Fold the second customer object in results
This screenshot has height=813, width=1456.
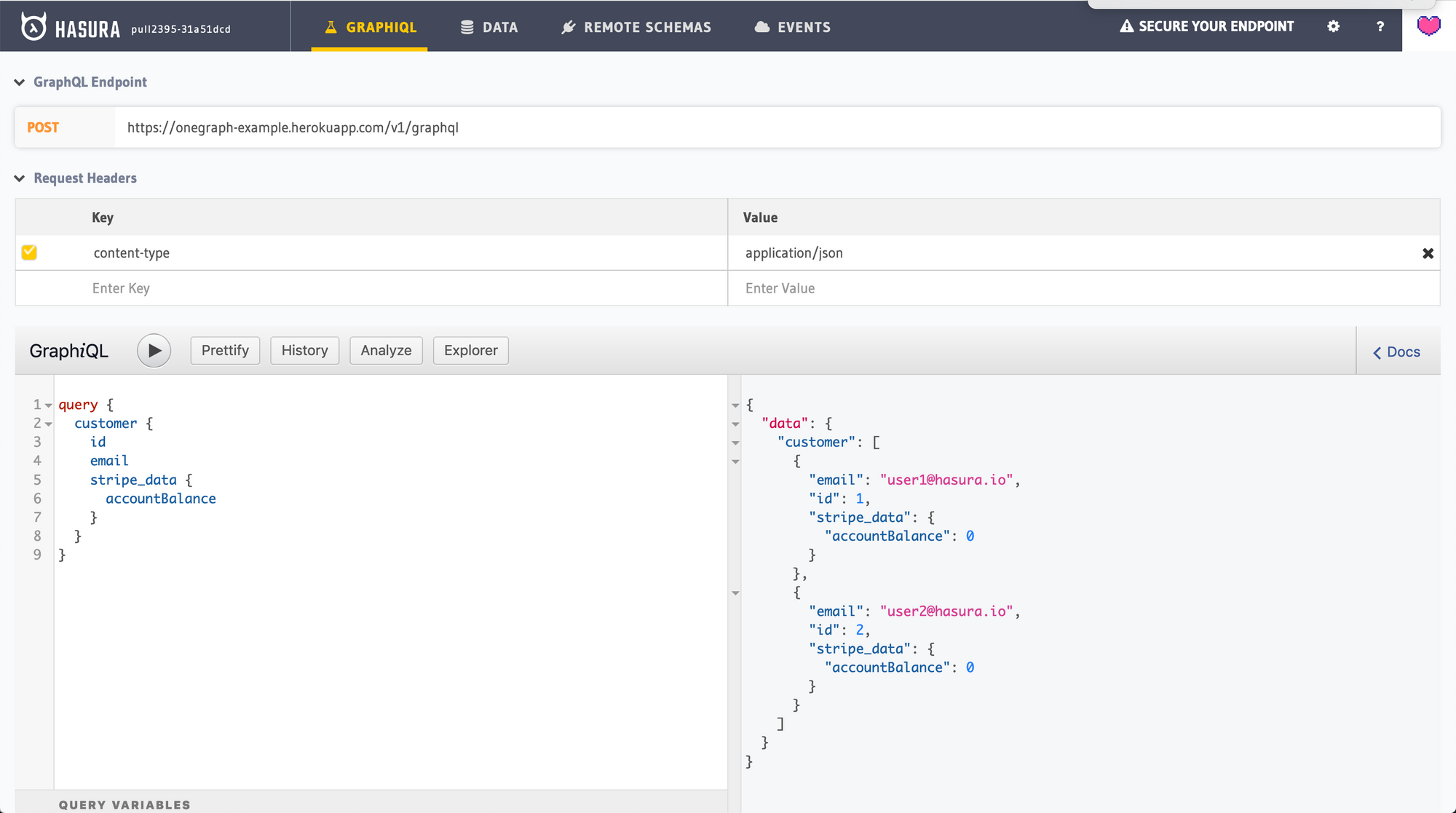tap(735, 593)
